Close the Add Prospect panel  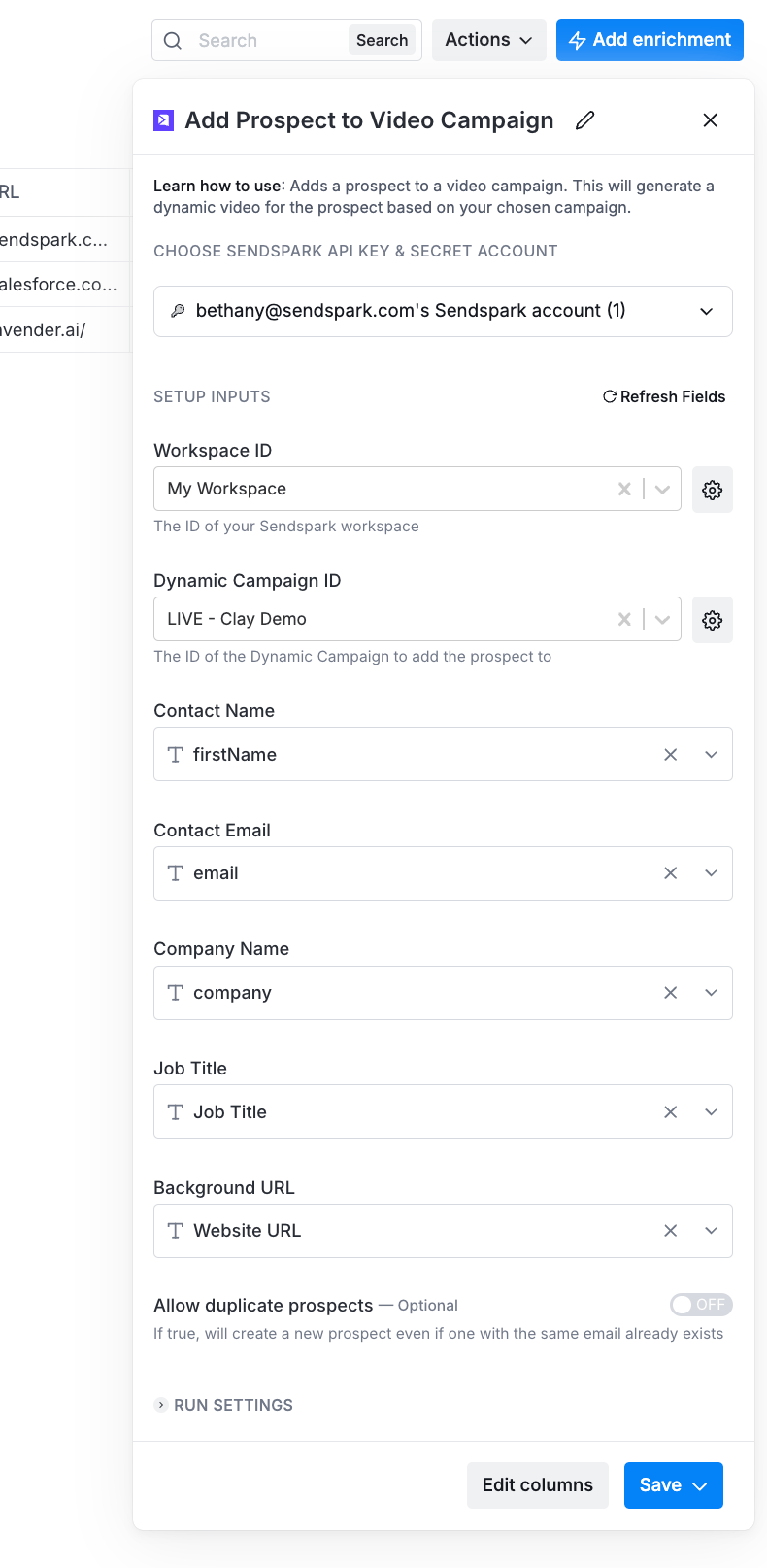pos(711,120)
